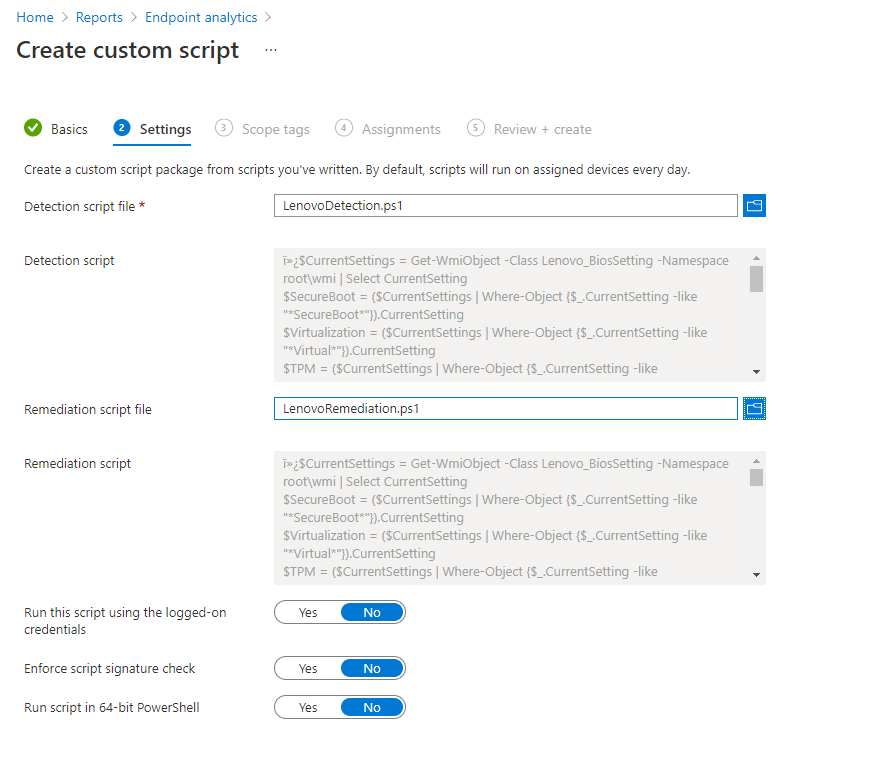The width and height of the screenshot is (880, 771).
Task: Open the Reports breadcrumb link
Action: [x=99, y=17]
